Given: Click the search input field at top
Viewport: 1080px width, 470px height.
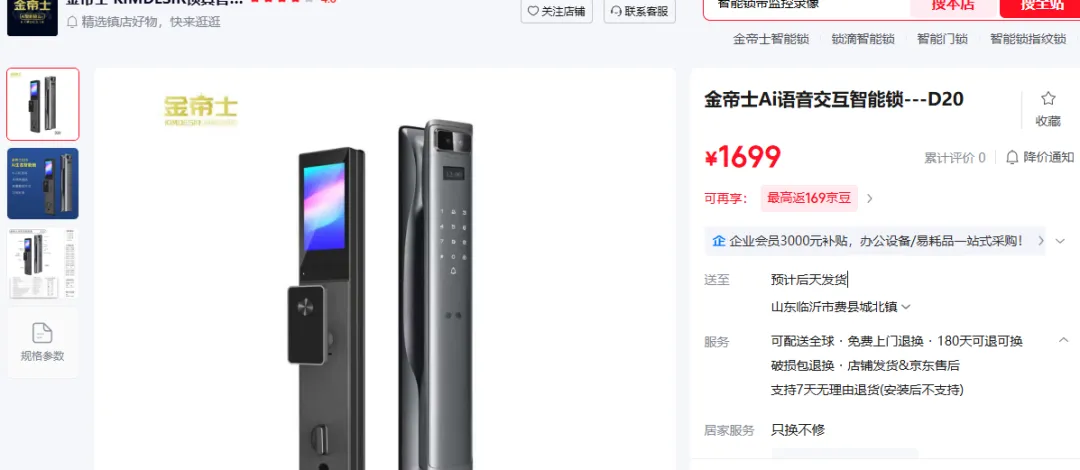Looking at the screenshot, I should [x=807, y=6].
